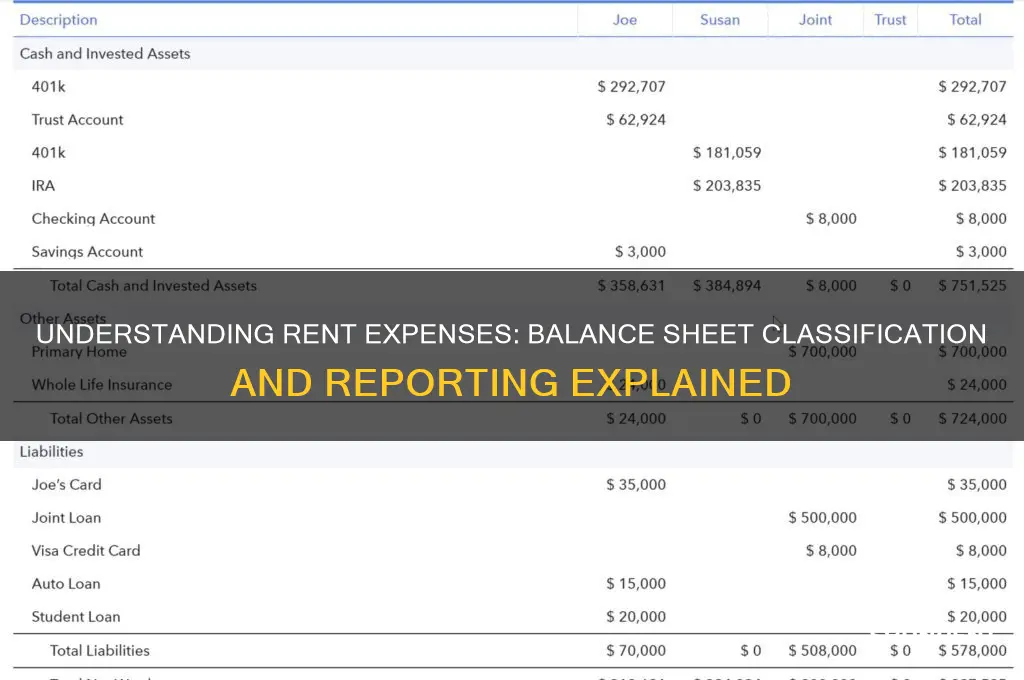Click Joe's $ 35,000 Joe's Card value

pyautogui.click(x=636, y=485)
